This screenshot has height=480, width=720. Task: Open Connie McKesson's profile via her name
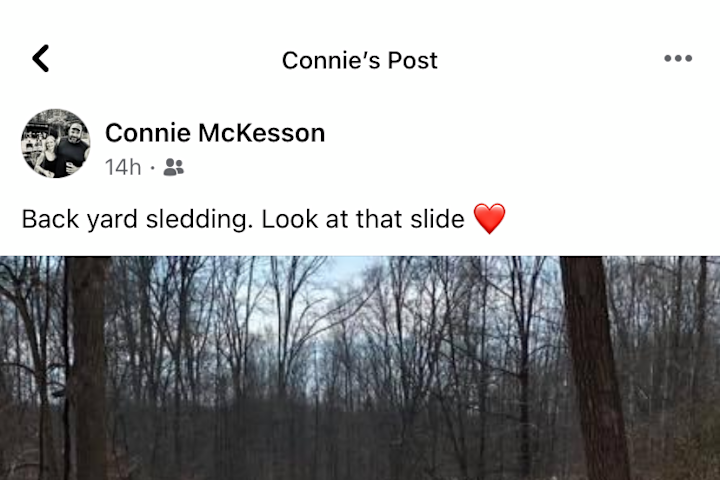coord(215,133)
